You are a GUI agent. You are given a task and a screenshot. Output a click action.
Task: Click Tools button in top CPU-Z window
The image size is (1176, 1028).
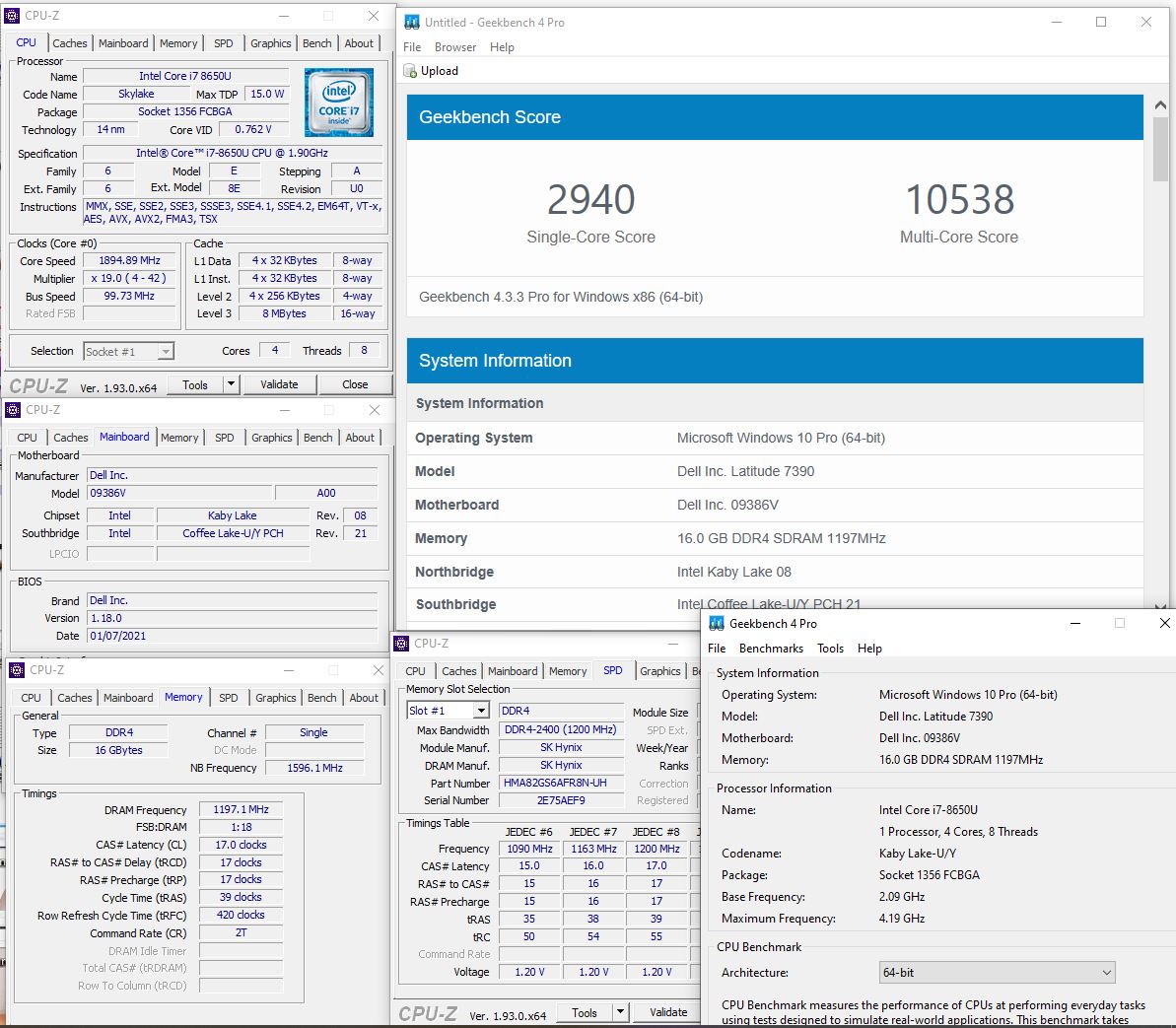tap(195, 384)
